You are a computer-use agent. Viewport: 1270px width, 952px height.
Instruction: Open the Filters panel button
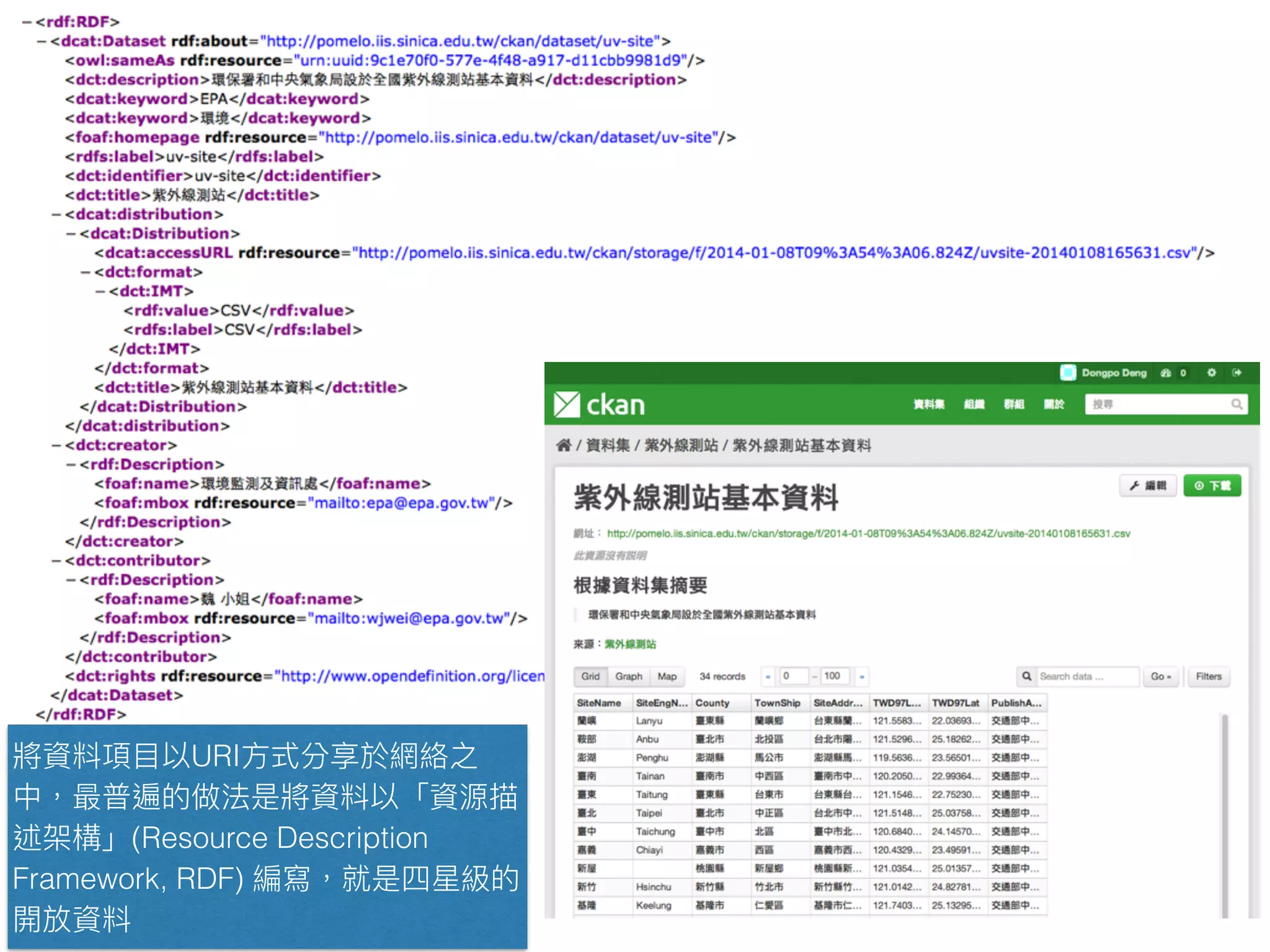pos(1208,676)
